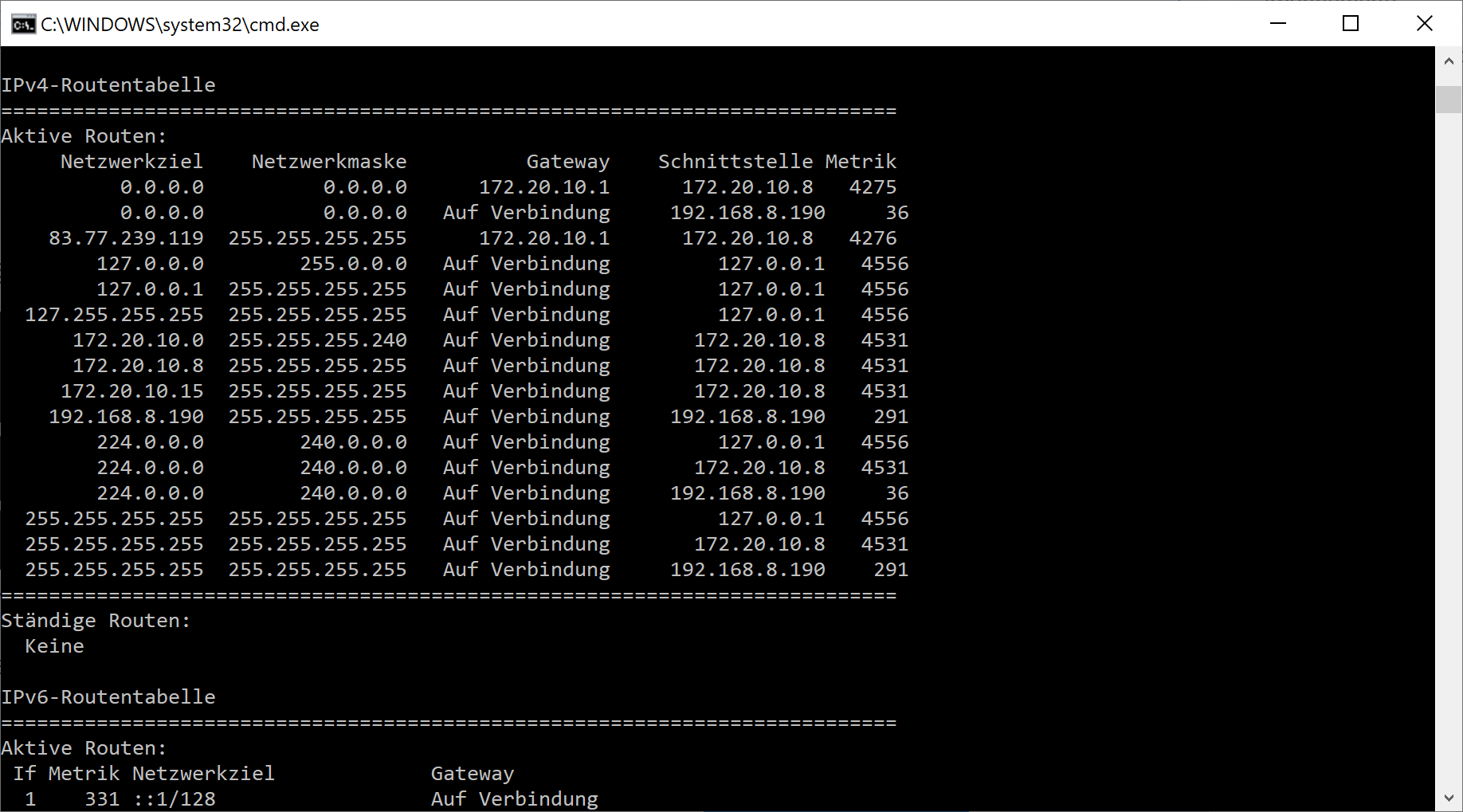Screen dimensions: 1463x812
Task: Click destination 127.0.0.0
Action: (151, 264)
